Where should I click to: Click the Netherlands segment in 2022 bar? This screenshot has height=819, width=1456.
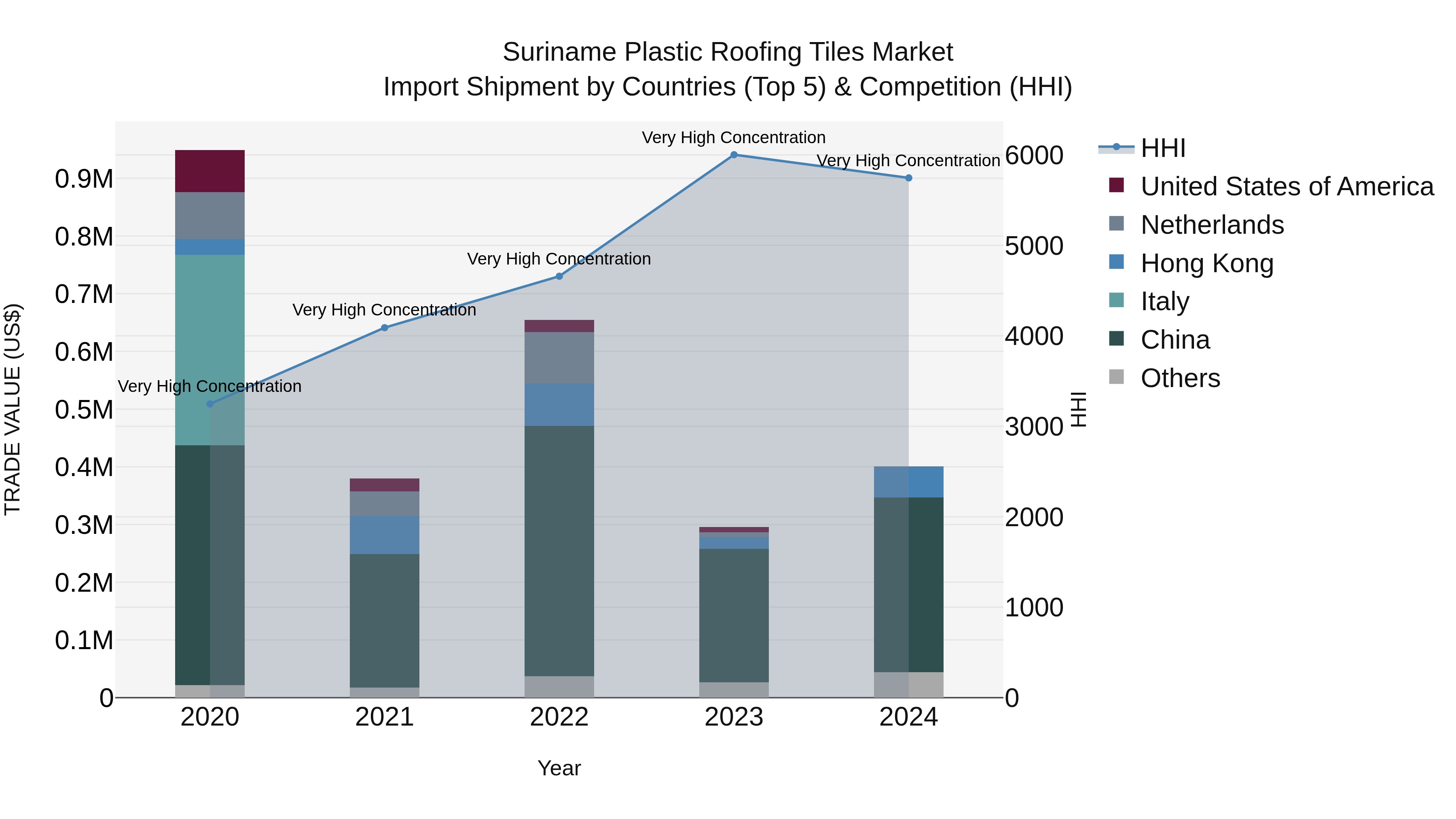[x=559, y=358]
